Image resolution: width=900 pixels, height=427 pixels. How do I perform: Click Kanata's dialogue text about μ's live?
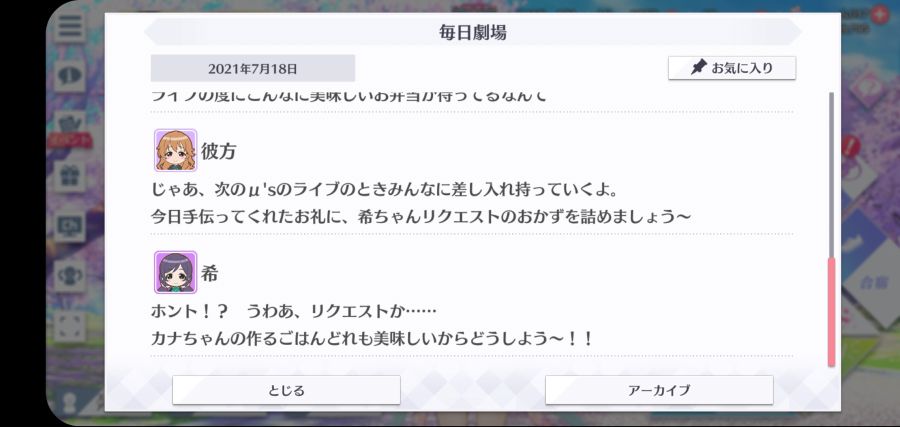421,203
